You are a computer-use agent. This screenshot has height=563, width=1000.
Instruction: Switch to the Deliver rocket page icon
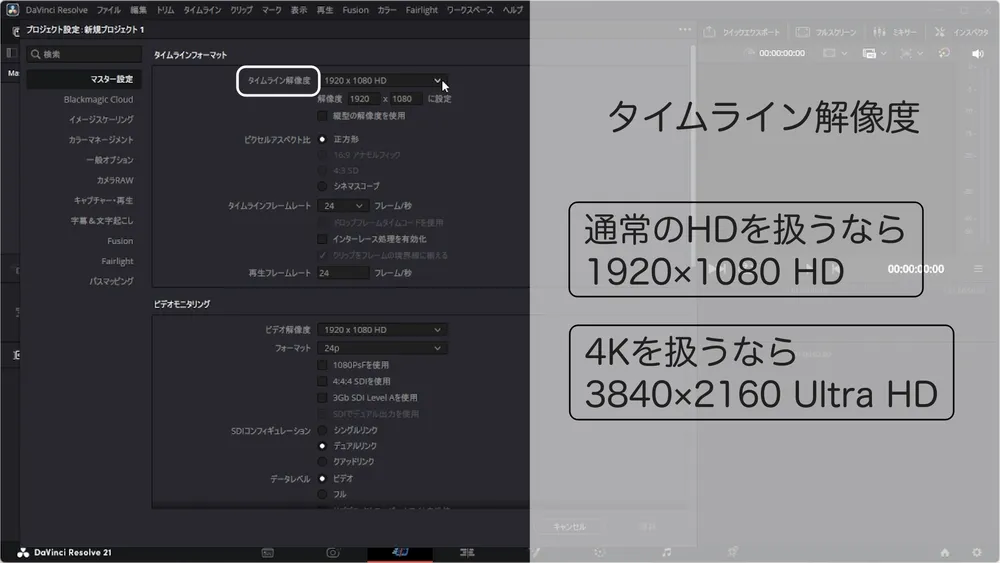point(733,552)
